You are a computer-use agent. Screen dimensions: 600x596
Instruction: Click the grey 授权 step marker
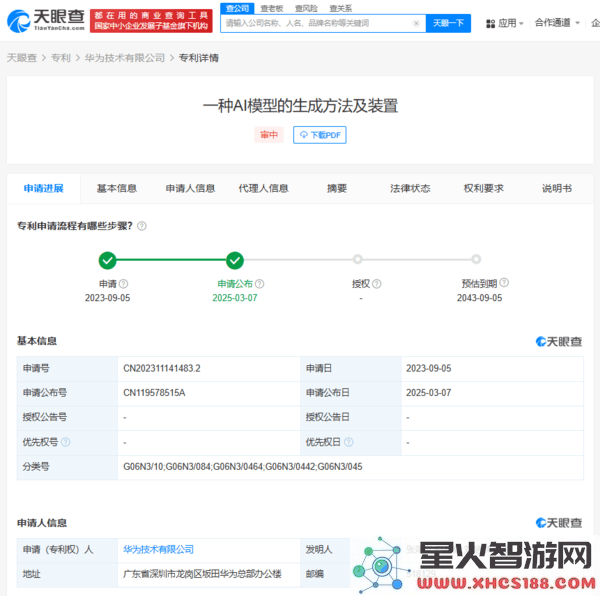[x=357, y=259]
